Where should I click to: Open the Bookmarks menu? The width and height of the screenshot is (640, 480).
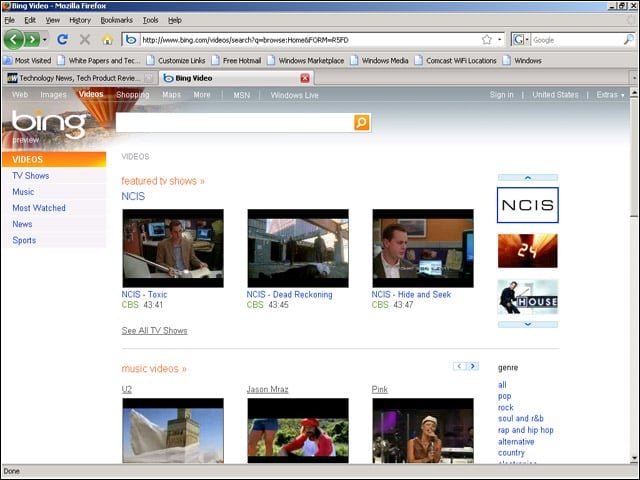pos(116,20)
